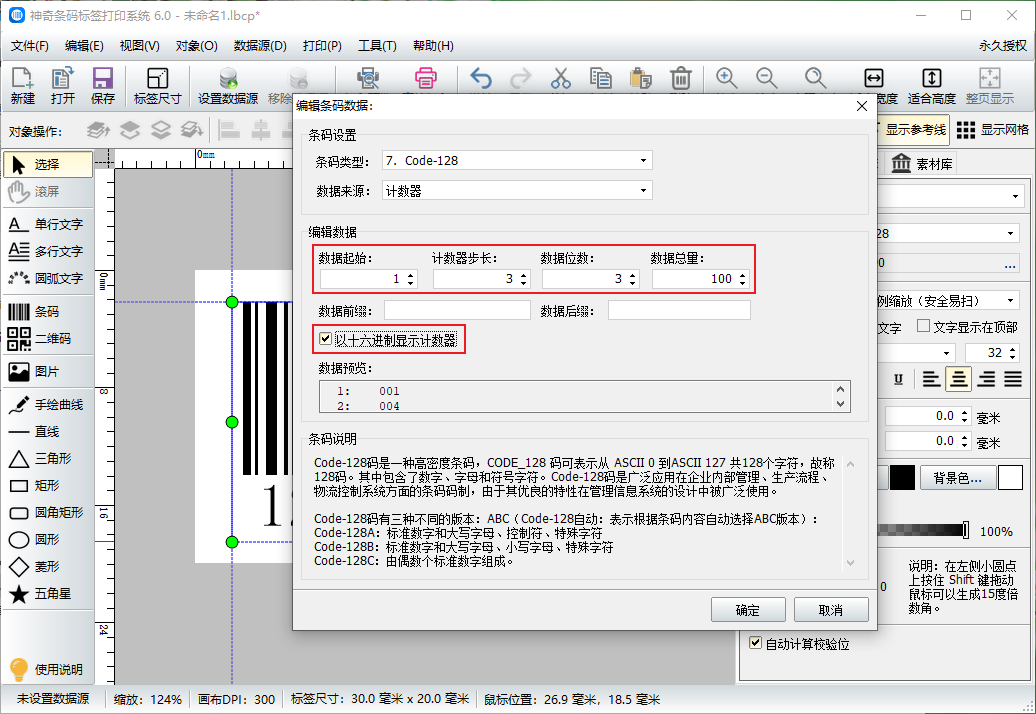1036x714 pixels.
Task: Open the 视图(V) menu
Action: pos(139,46)
